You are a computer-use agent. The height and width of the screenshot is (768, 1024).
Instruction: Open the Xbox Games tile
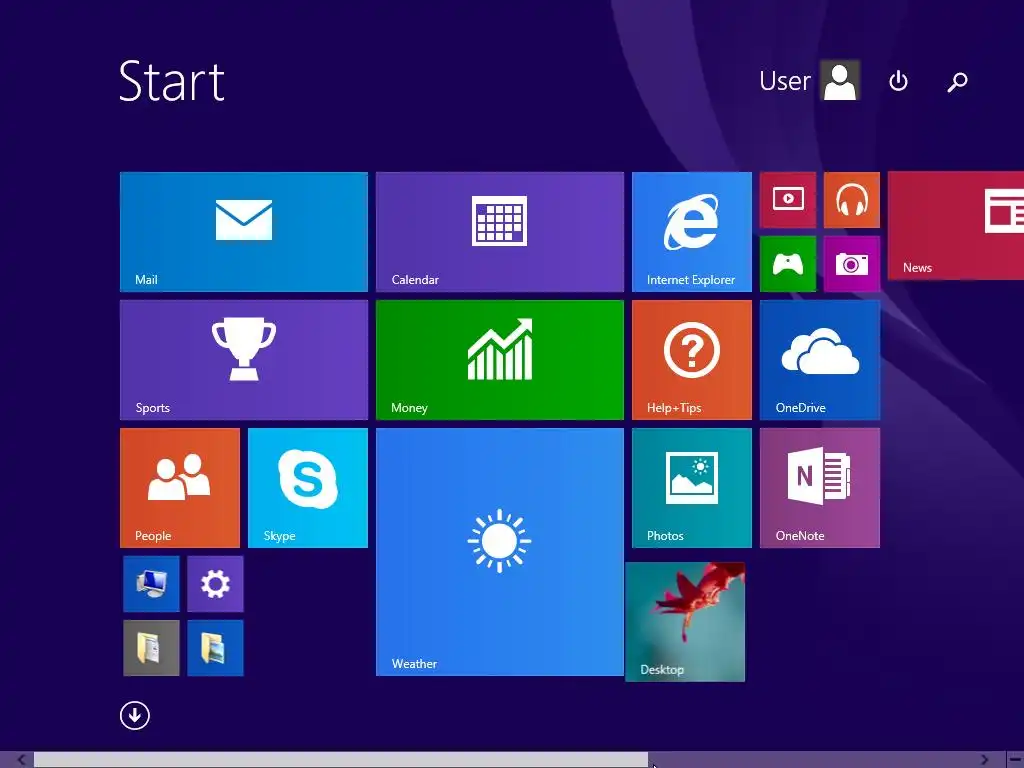click(x=788, y=264)
